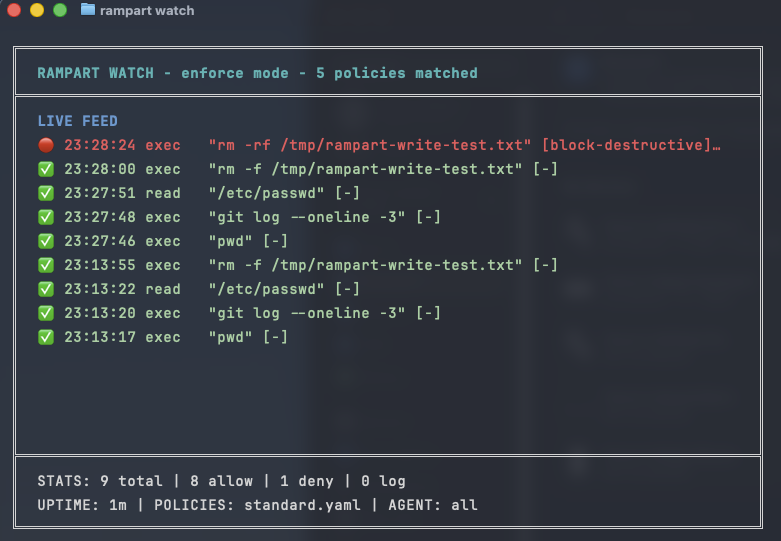Close the rampart watch terminal window
Viewport: 781px width, 541px height.
(14, 10)
